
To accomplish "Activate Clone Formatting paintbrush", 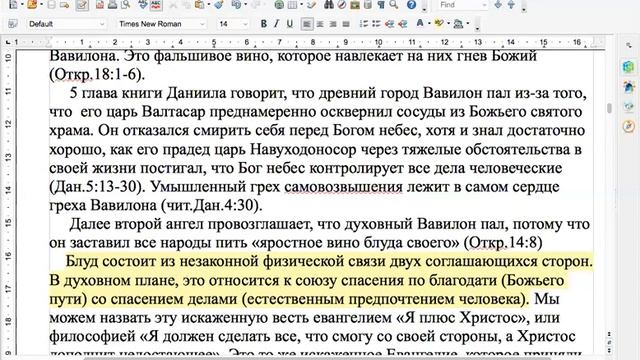I will pos(219,4).
